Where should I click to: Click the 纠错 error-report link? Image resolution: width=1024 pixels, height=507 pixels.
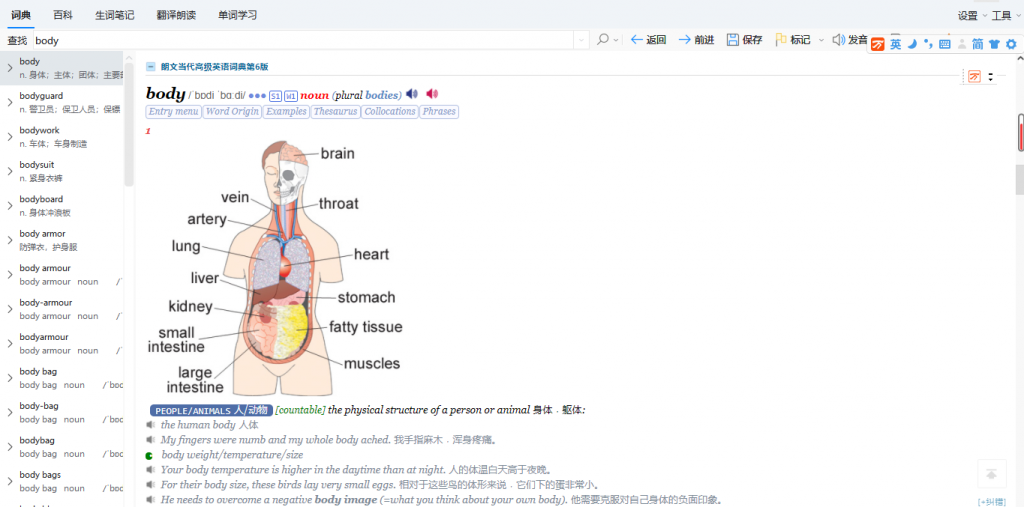(991, 502)
